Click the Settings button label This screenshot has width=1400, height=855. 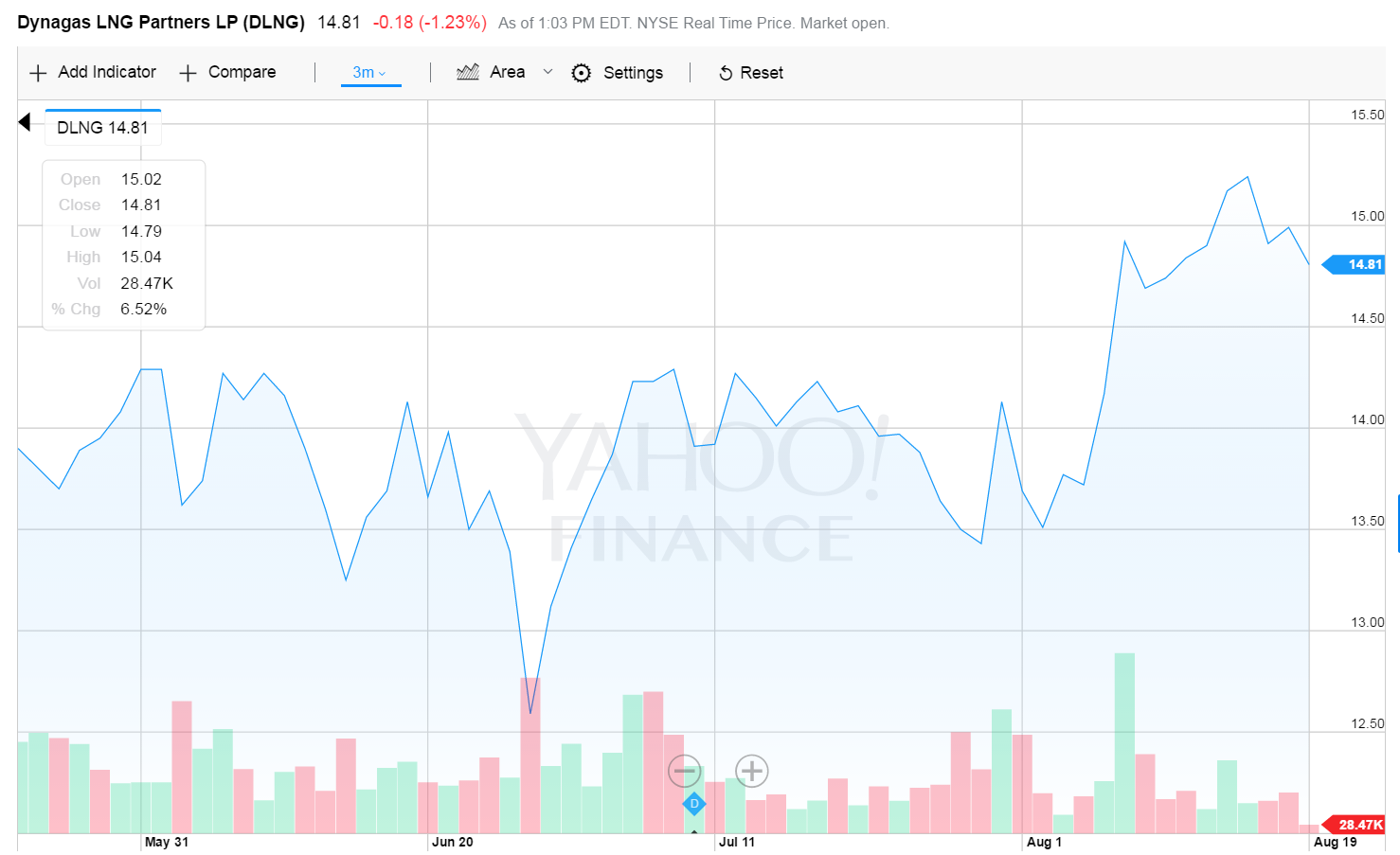click(x=633, y=72)
